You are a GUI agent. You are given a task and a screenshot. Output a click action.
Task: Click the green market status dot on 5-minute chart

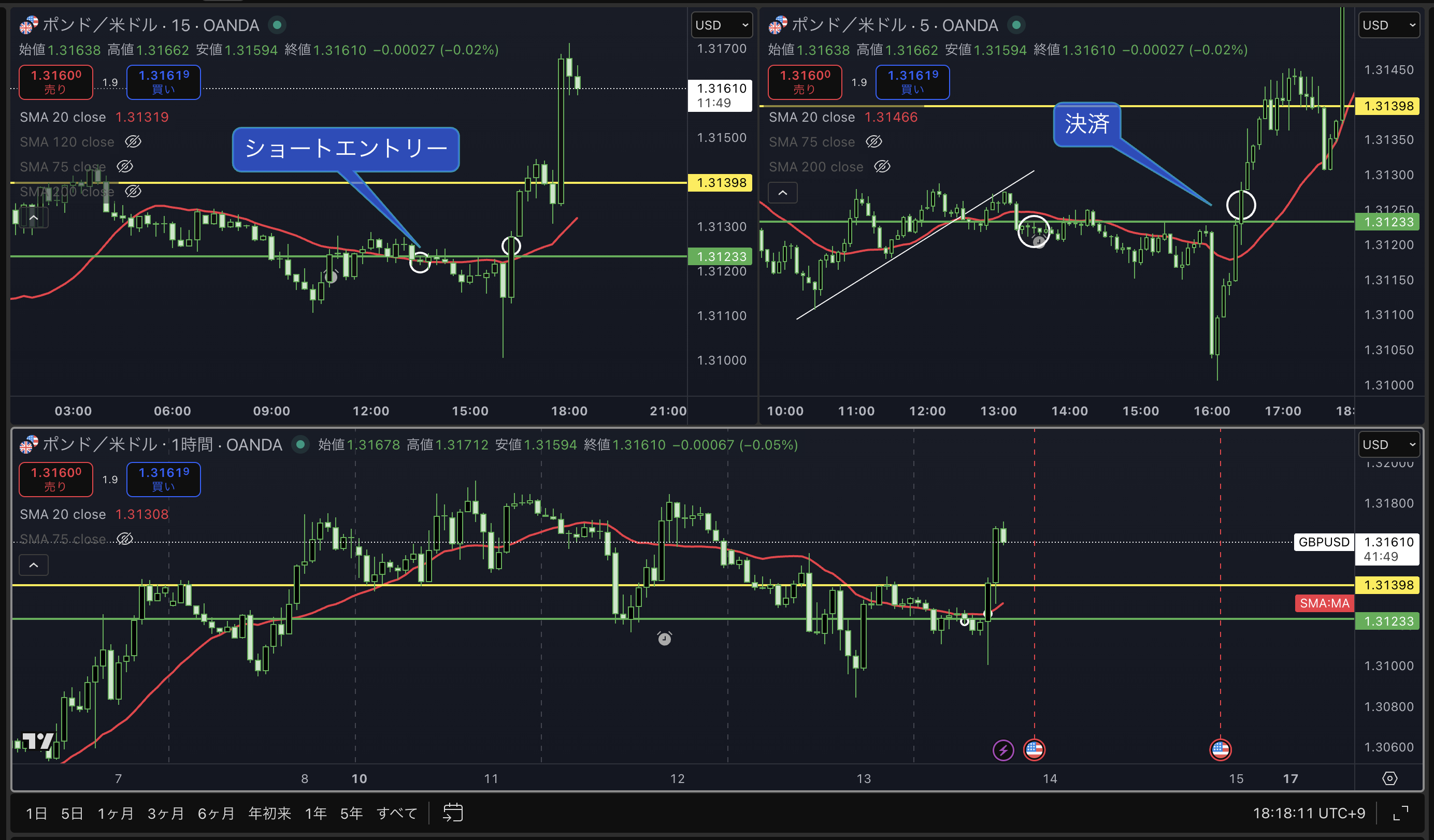point(1016,25)
